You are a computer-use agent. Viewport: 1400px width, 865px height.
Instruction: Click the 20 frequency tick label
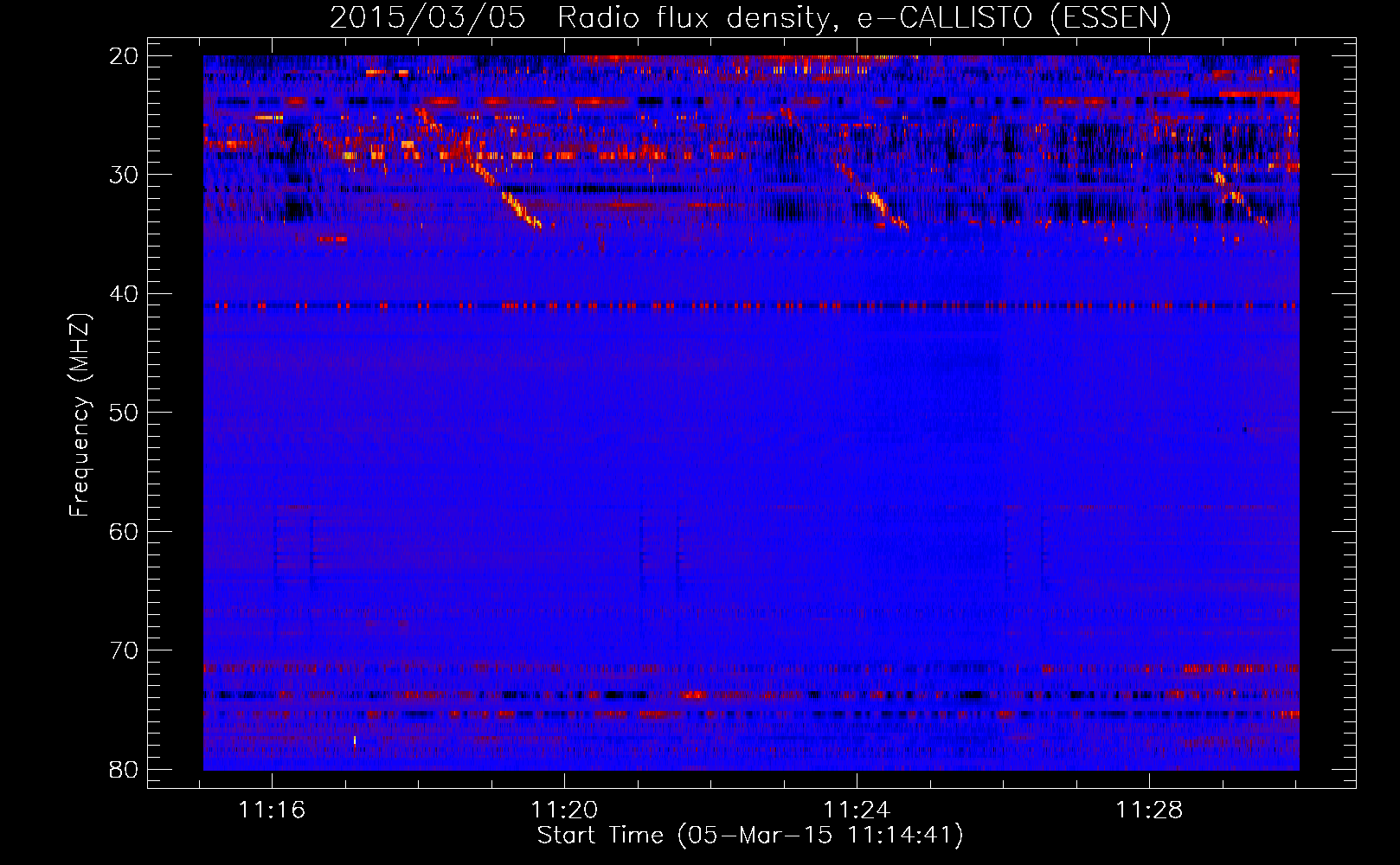pos(124,56)
